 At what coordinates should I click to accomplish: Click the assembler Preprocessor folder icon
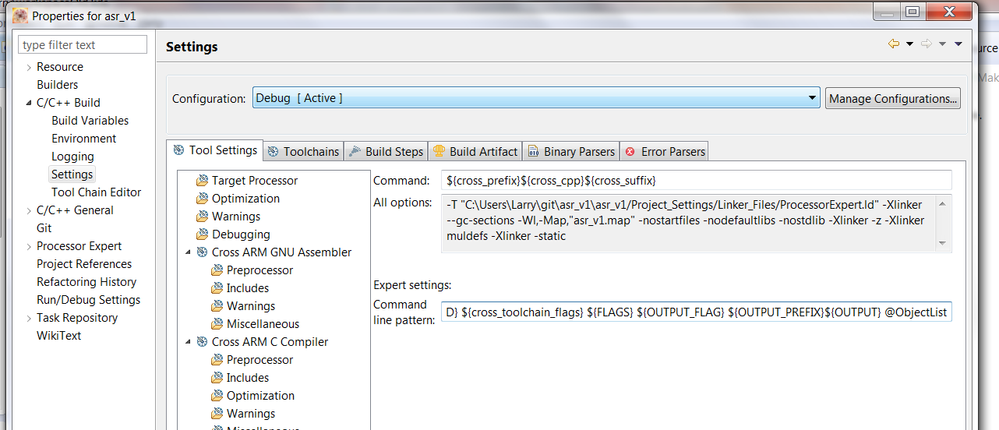(217, 270)
